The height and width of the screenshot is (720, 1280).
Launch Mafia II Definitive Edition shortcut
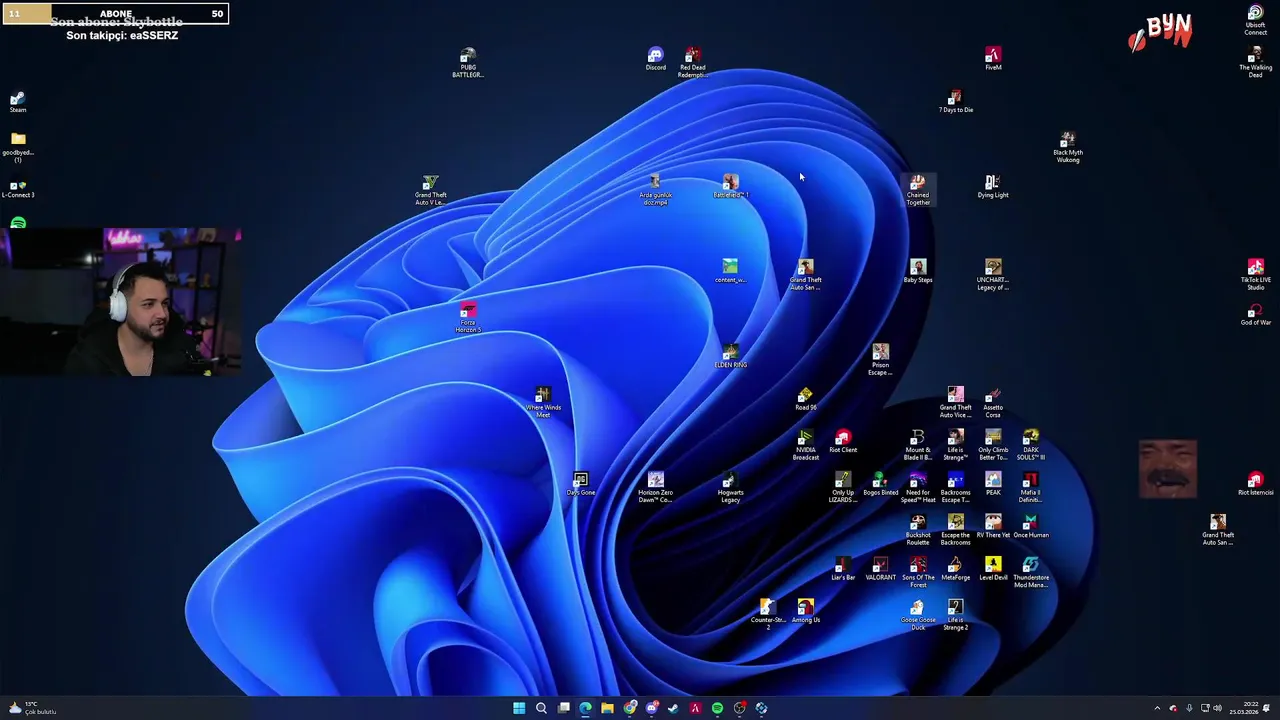(1030, 488)
